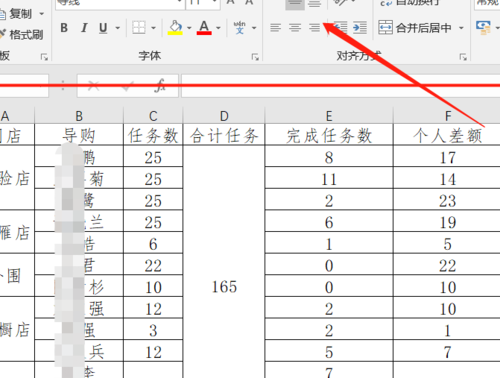500x378 pixels.
Task: Open underline style dropdown arrow
Action: (x=117, y=28)
